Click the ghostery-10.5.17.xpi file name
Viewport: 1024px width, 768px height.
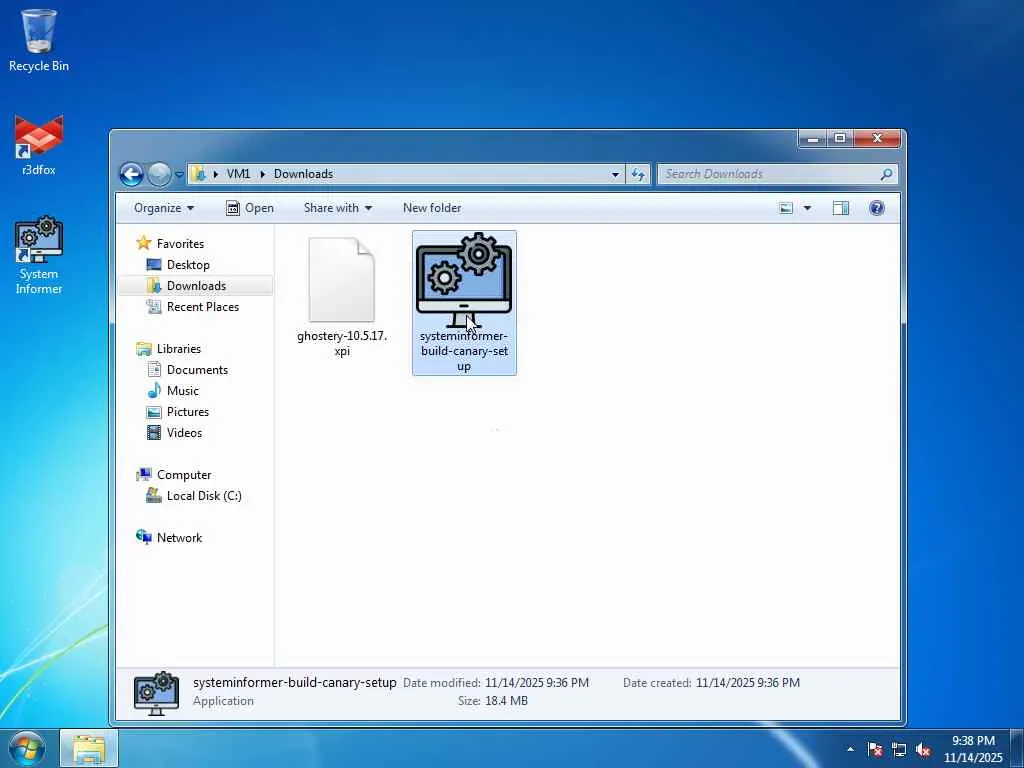coord(342,344)
